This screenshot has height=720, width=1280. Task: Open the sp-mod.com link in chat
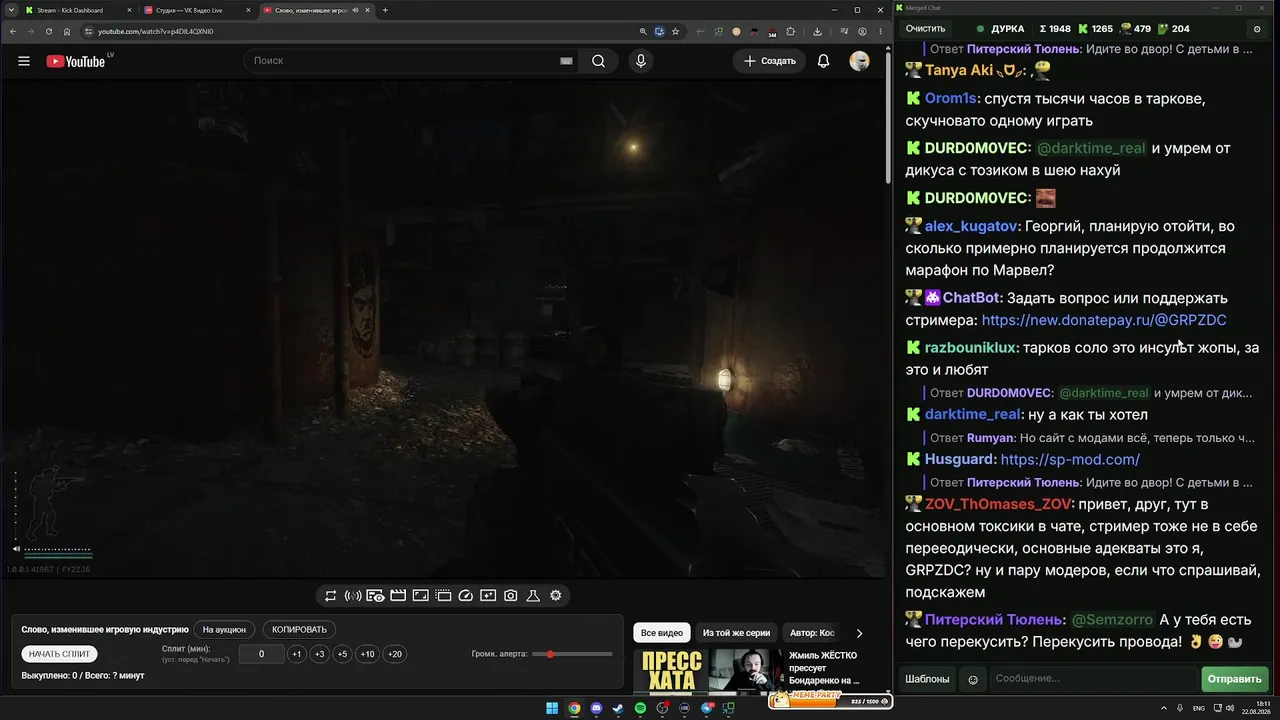point(1070,460)
